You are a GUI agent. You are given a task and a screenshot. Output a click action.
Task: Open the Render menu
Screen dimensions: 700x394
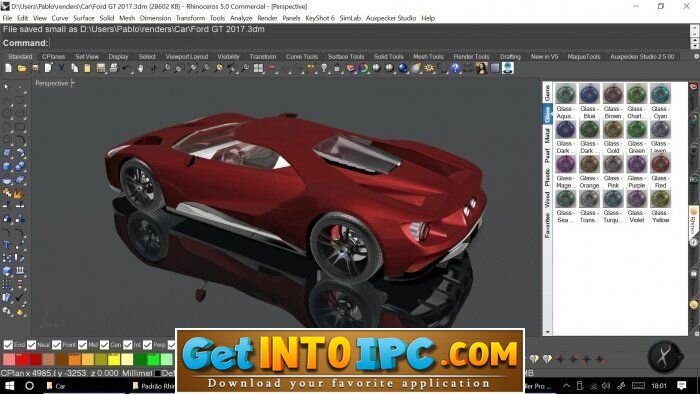tap(267, 18)
